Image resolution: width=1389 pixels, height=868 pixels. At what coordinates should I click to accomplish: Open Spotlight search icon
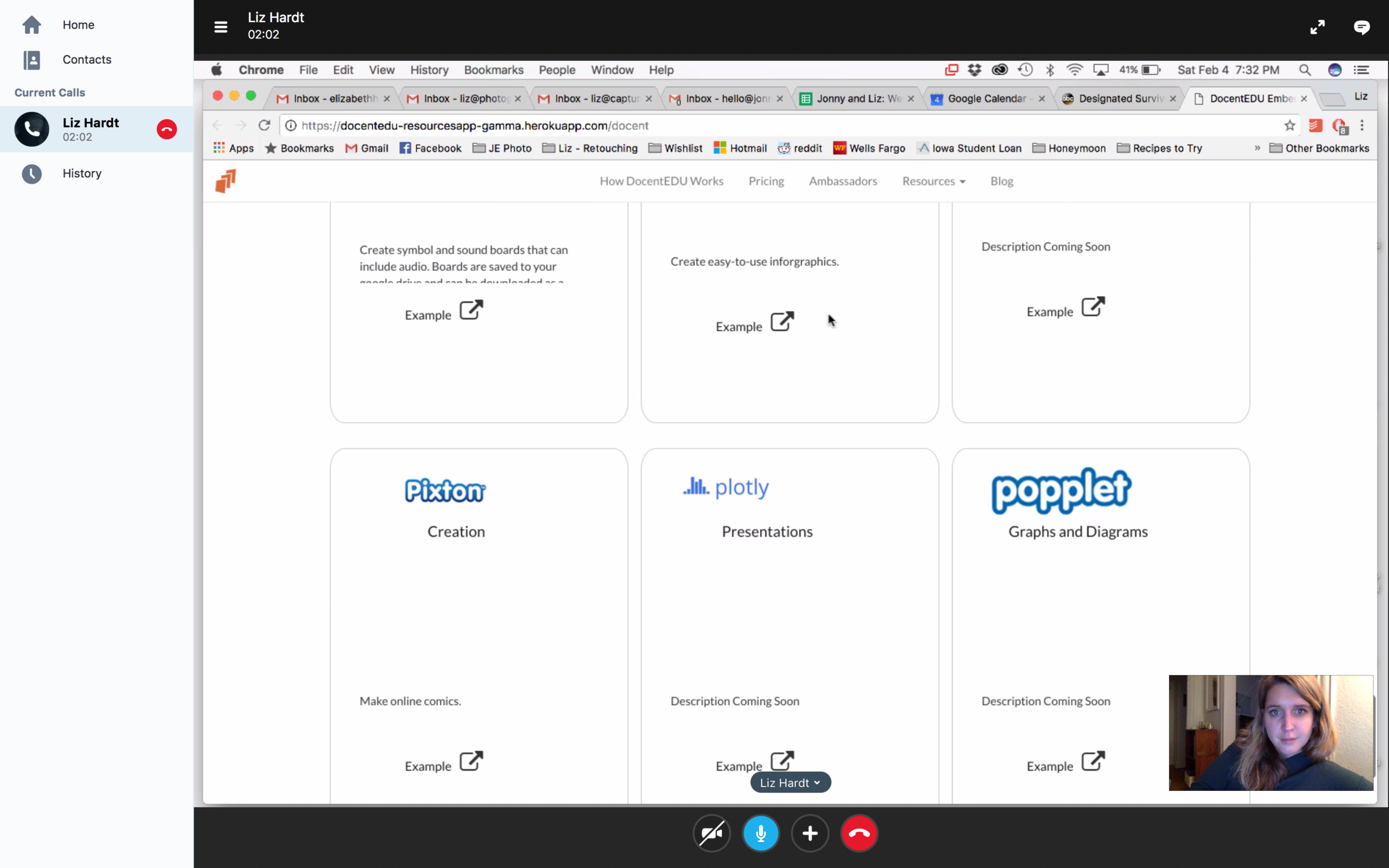tap(1305, 70)
